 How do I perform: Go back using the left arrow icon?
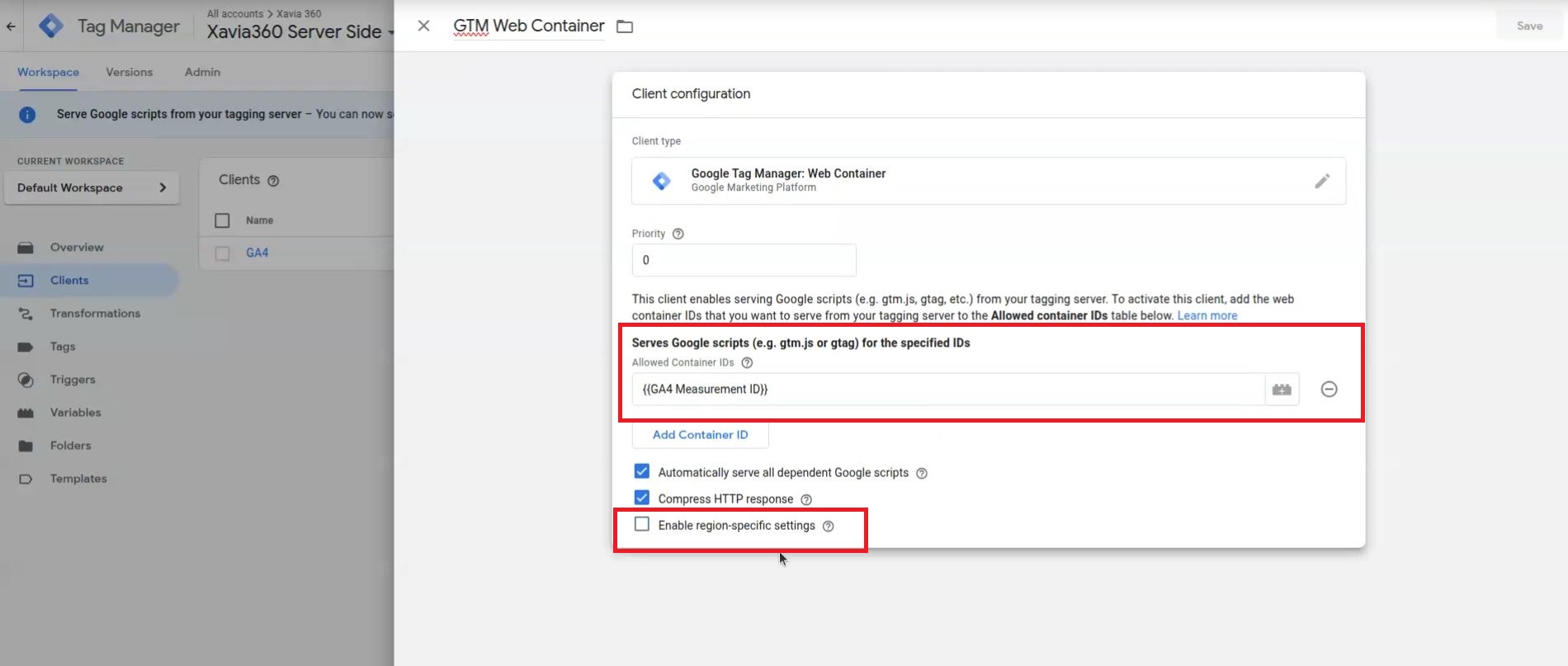click(11, 26)
